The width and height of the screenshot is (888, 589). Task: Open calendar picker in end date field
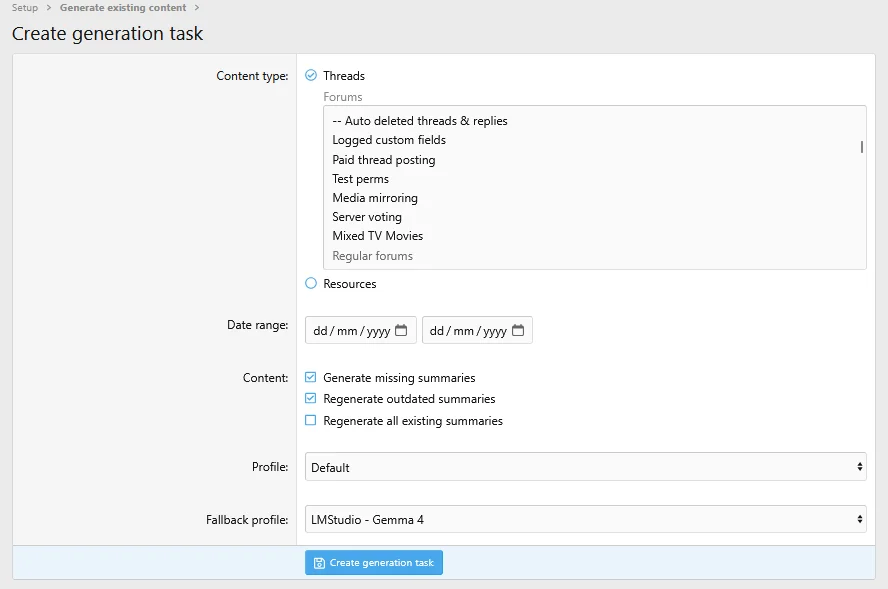coord(518,330)
